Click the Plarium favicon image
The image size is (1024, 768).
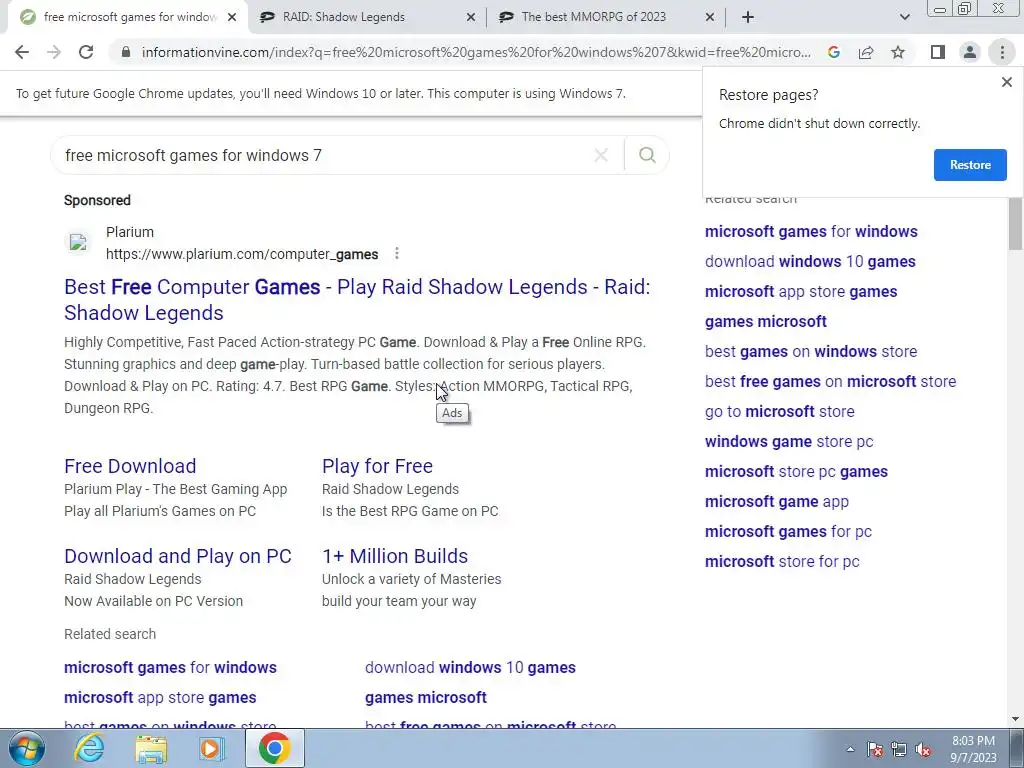click(x=78, y=242)
